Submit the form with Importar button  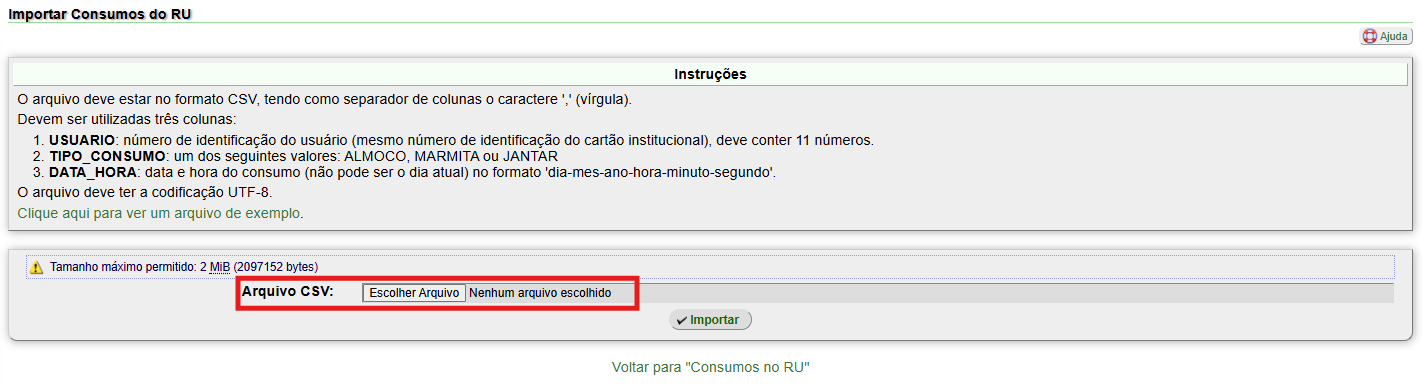tap(710, 320)
